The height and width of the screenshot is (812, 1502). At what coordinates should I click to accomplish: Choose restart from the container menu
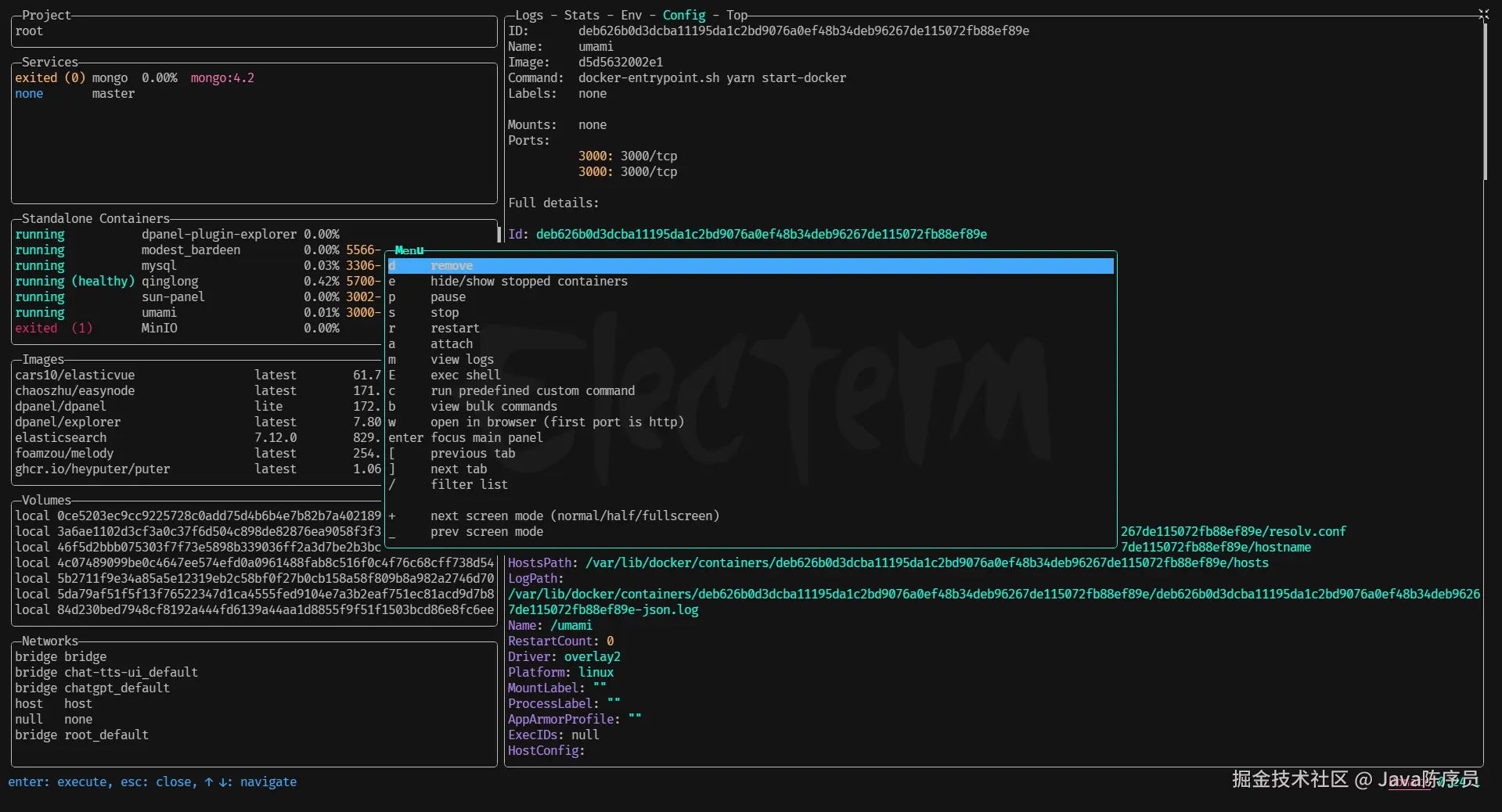[x=455, y=329]
